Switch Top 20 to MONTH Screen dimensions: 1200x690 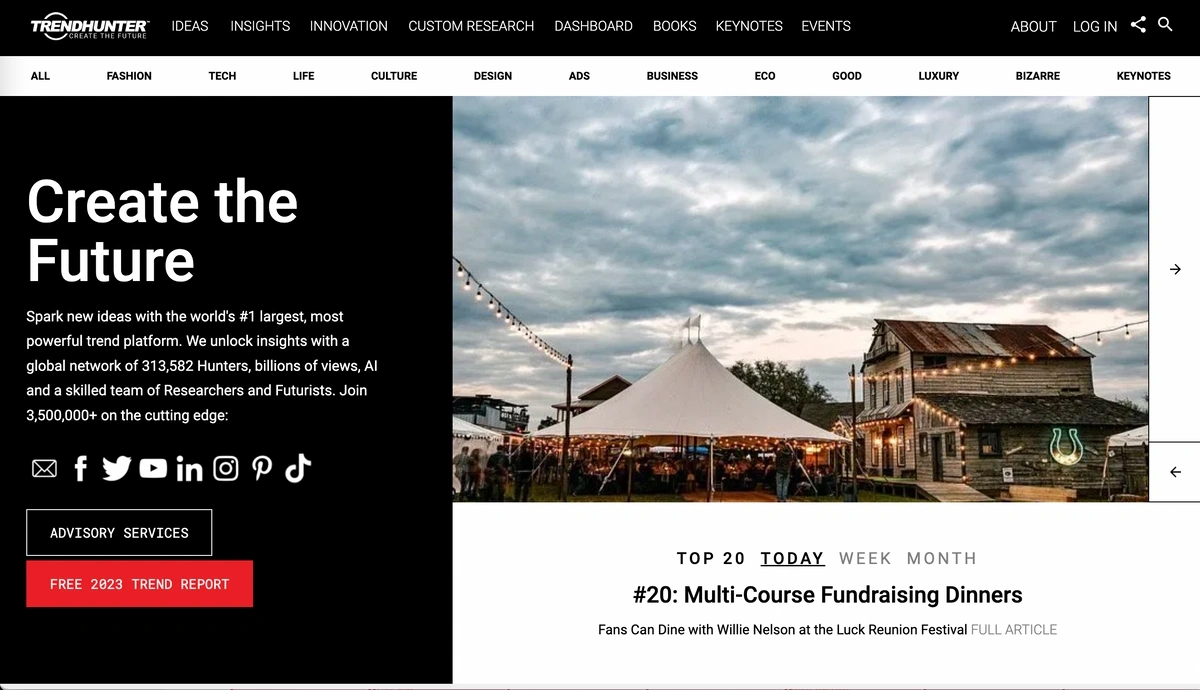(942, 558)
